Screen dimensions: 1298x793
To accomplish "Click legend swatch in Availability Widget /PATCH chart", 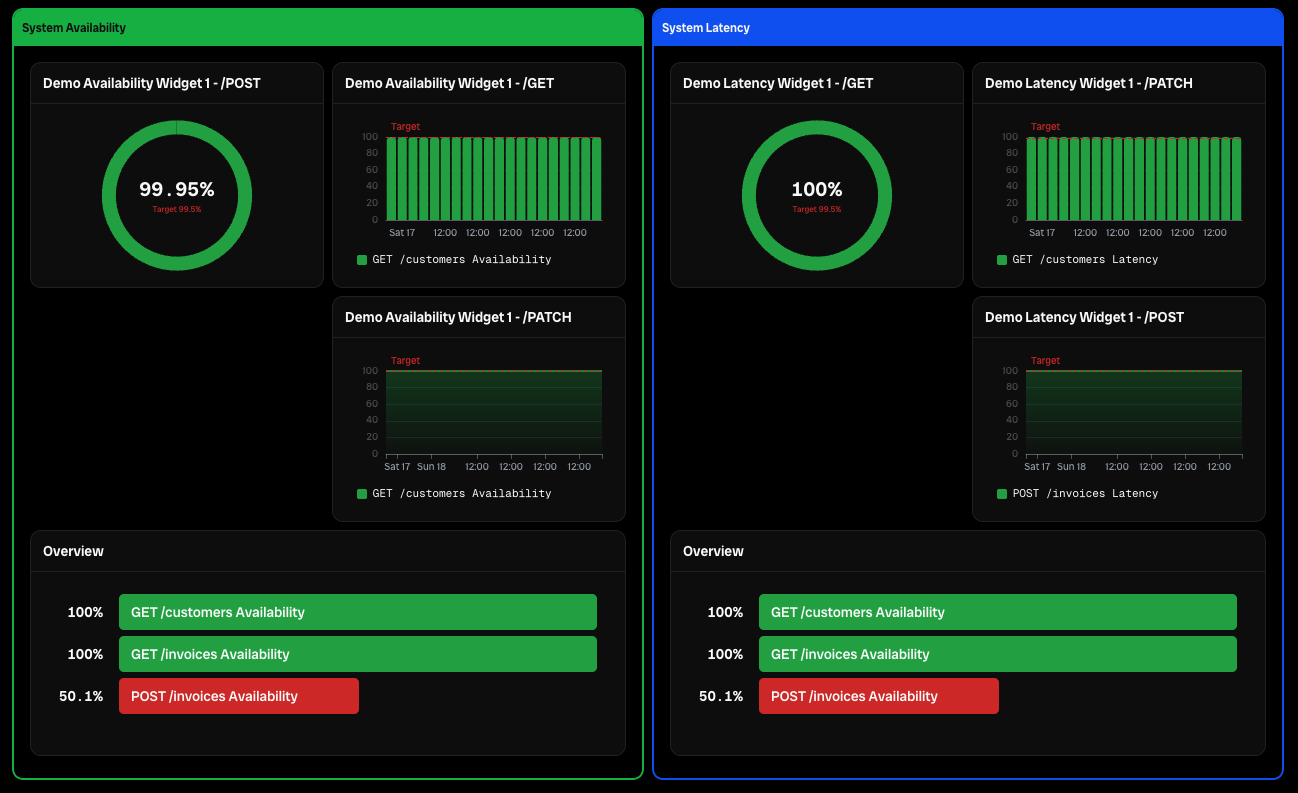I will tap(362, 494).
